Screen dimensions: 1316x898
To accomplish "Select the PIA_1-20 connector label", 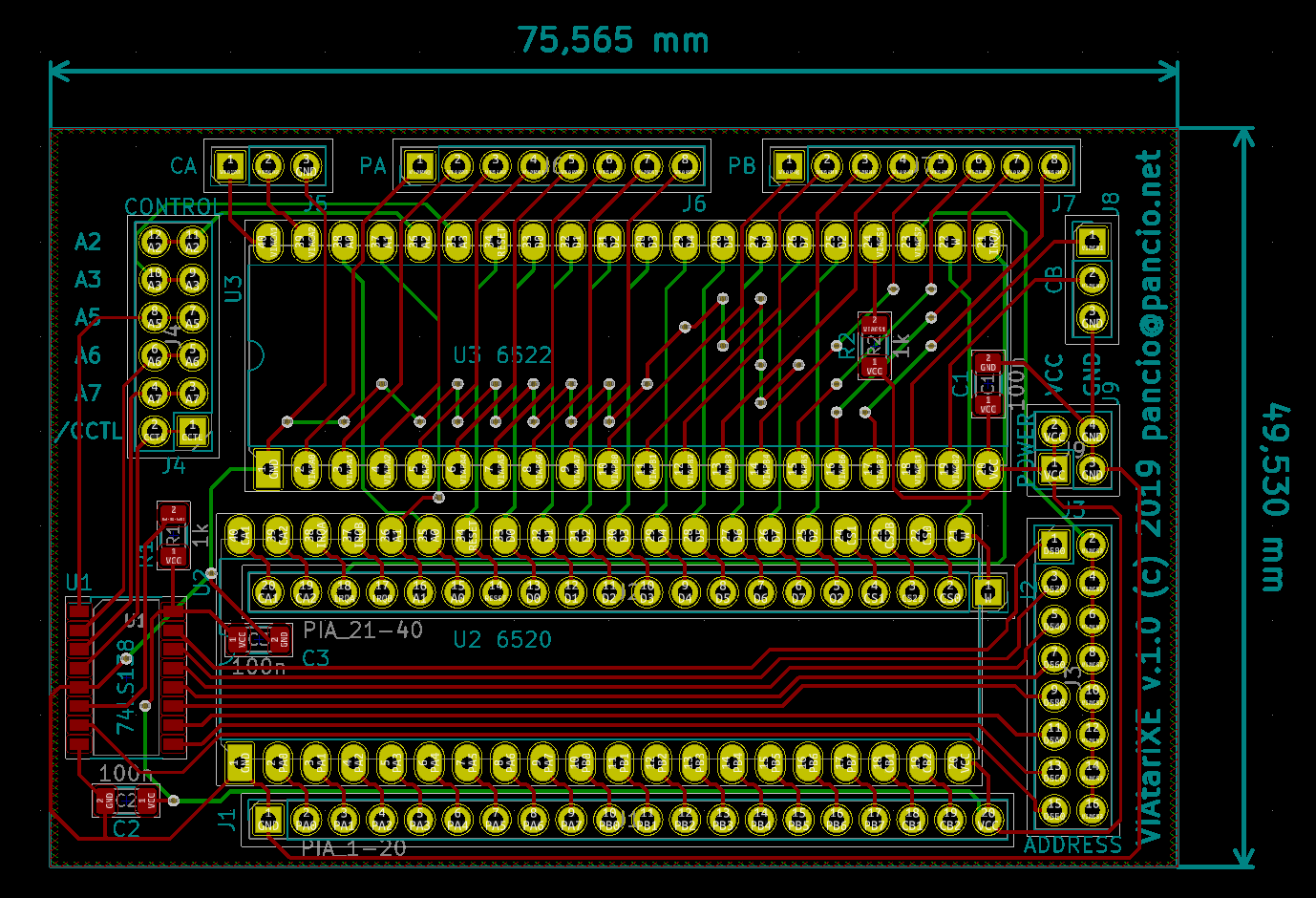I will click(x=353, y=848).
